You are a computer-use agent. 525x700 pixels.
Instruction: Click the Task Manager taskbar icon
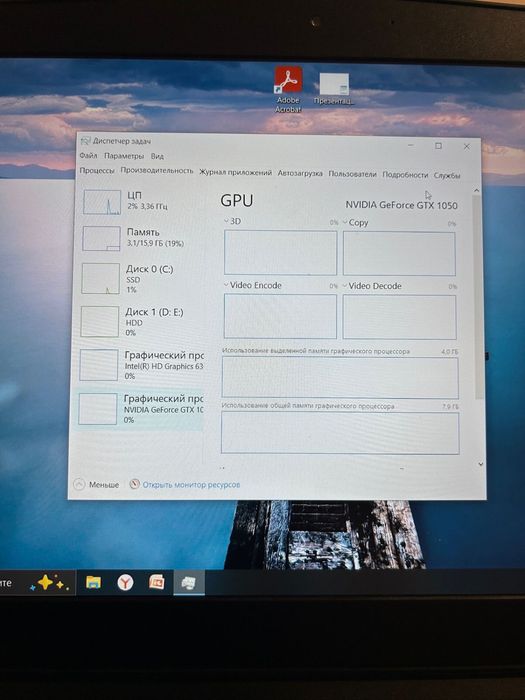[189, 582]
